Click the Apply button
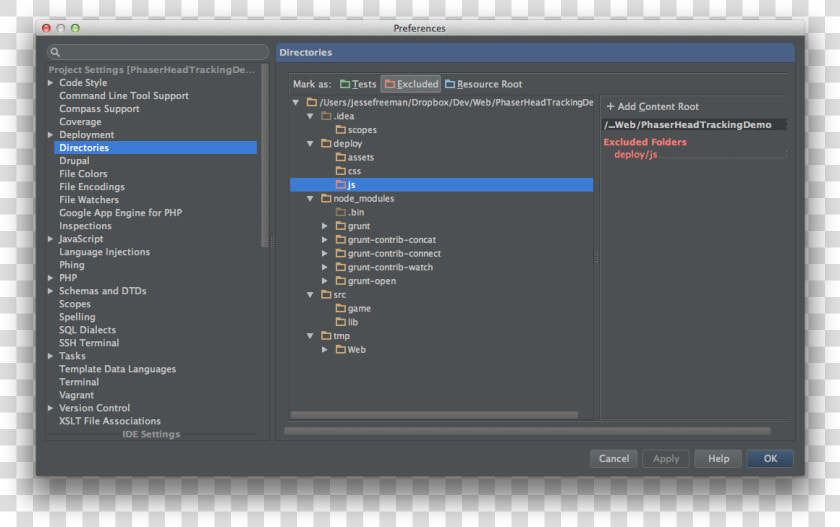Image resolution: width=840 pixels, height=527 pixels. tap(666, 458)
